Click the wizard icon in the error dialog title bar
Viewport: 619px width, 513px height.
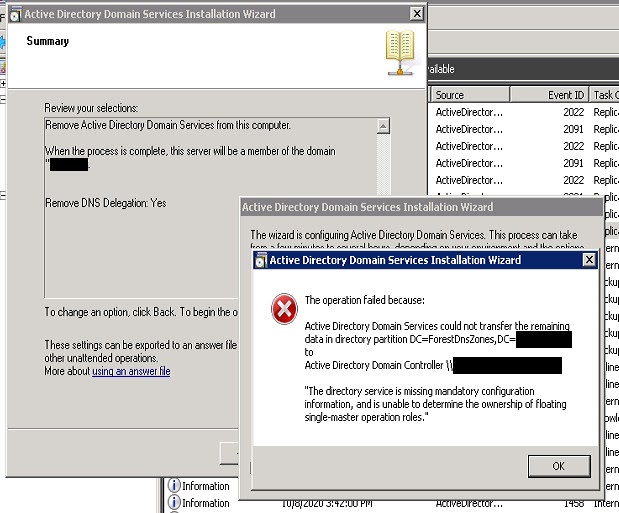pos(261,260)
